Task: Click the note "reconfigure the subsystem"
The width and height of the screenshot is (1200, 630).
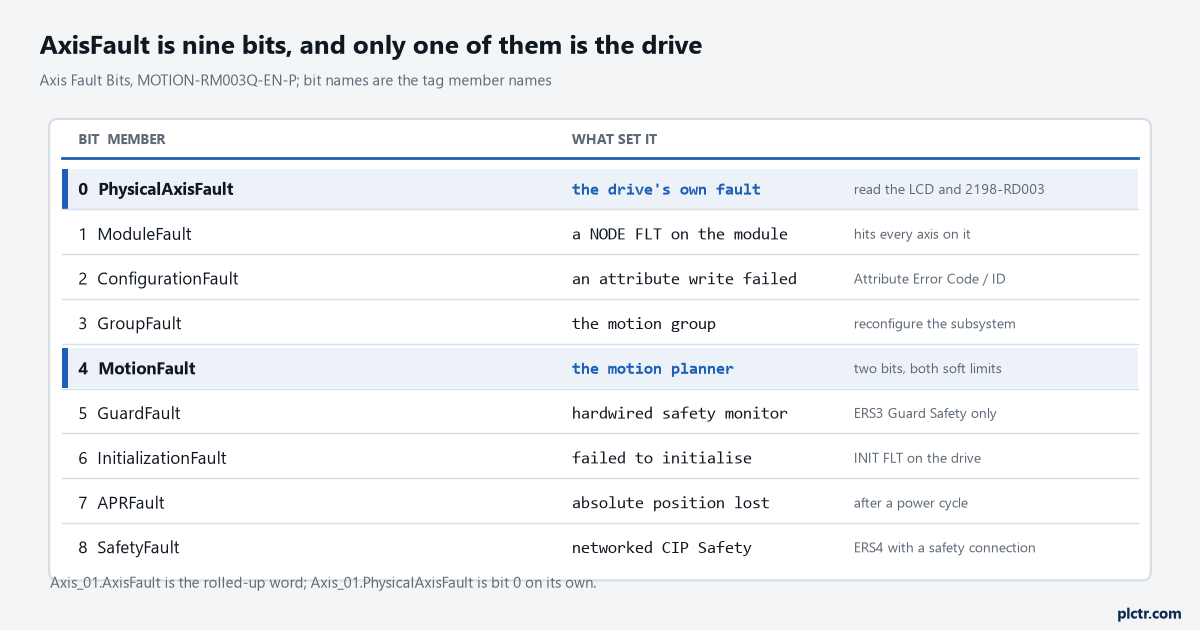Action: click(935, 324)
